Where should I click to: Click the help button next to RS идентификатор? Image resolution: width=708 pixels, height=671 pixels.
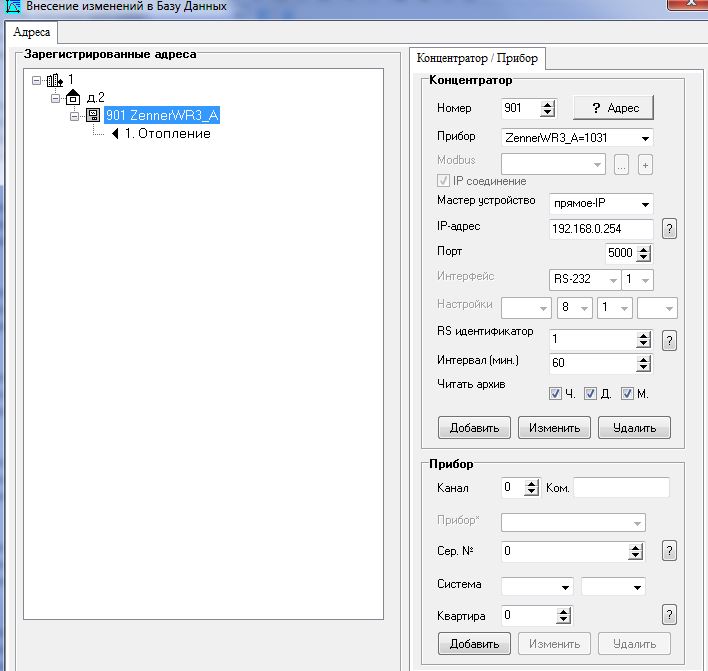point(669,340)
